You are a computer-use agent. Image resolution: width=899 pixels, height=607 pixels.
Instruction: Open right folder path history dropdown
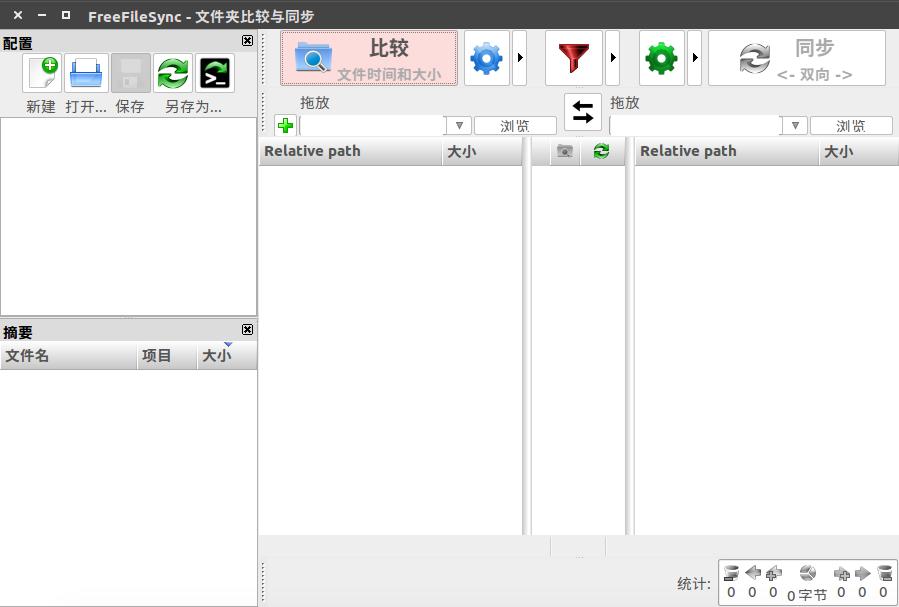[795, 125]
